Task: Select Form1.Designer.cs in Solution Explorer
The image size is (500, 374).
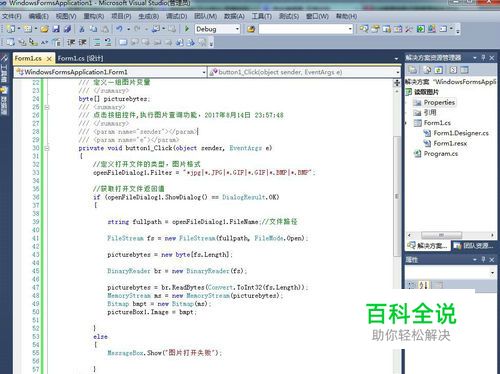Action: tap(461, 133)
